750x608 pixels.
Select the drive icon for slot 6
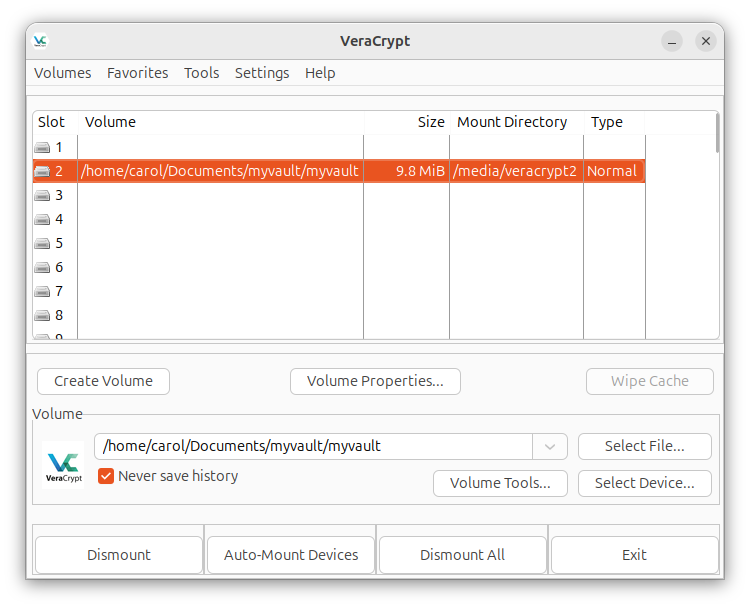42,267
